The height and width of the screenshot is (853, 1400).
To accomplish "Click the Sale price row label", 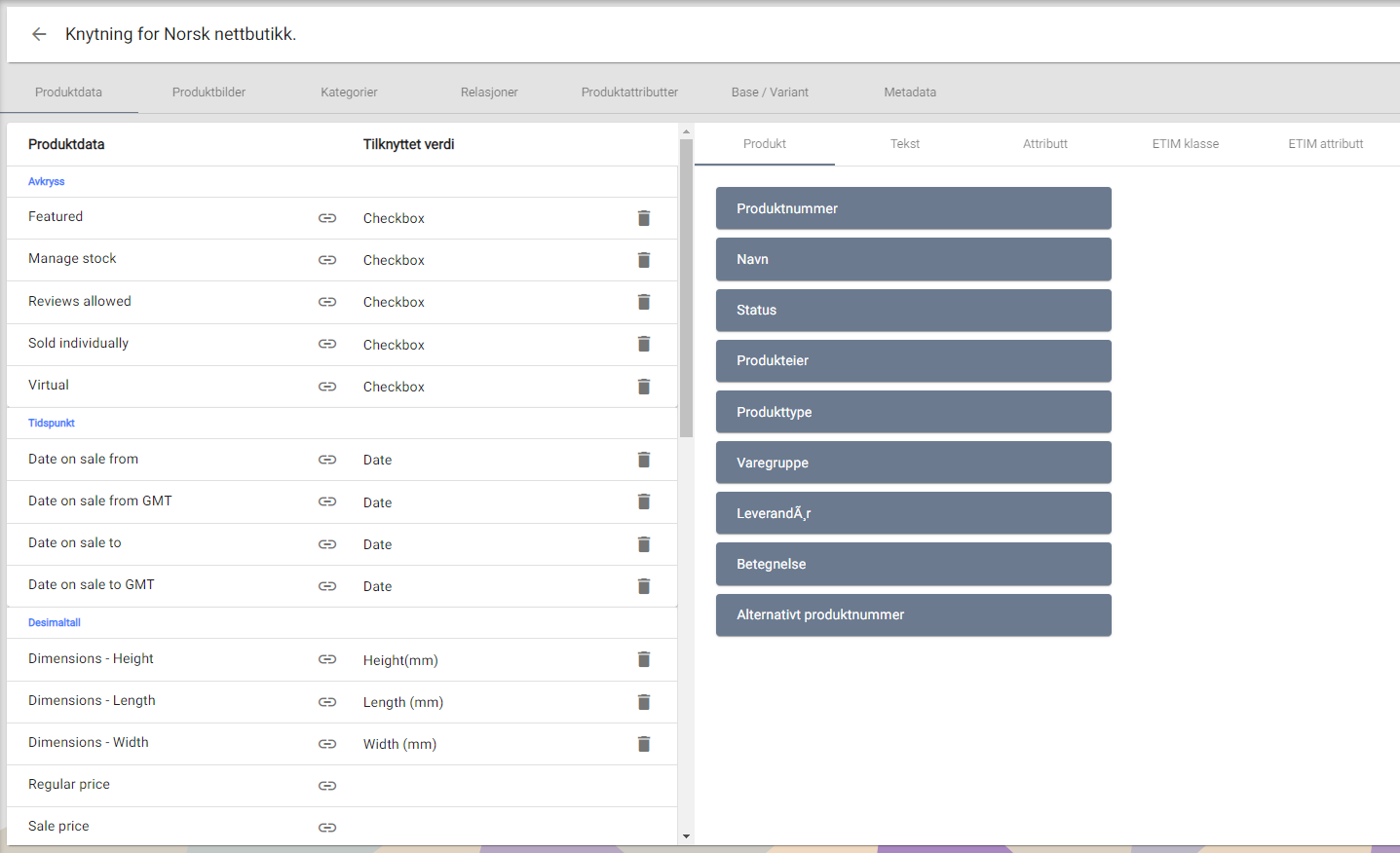I will click(x=58, y=826).
